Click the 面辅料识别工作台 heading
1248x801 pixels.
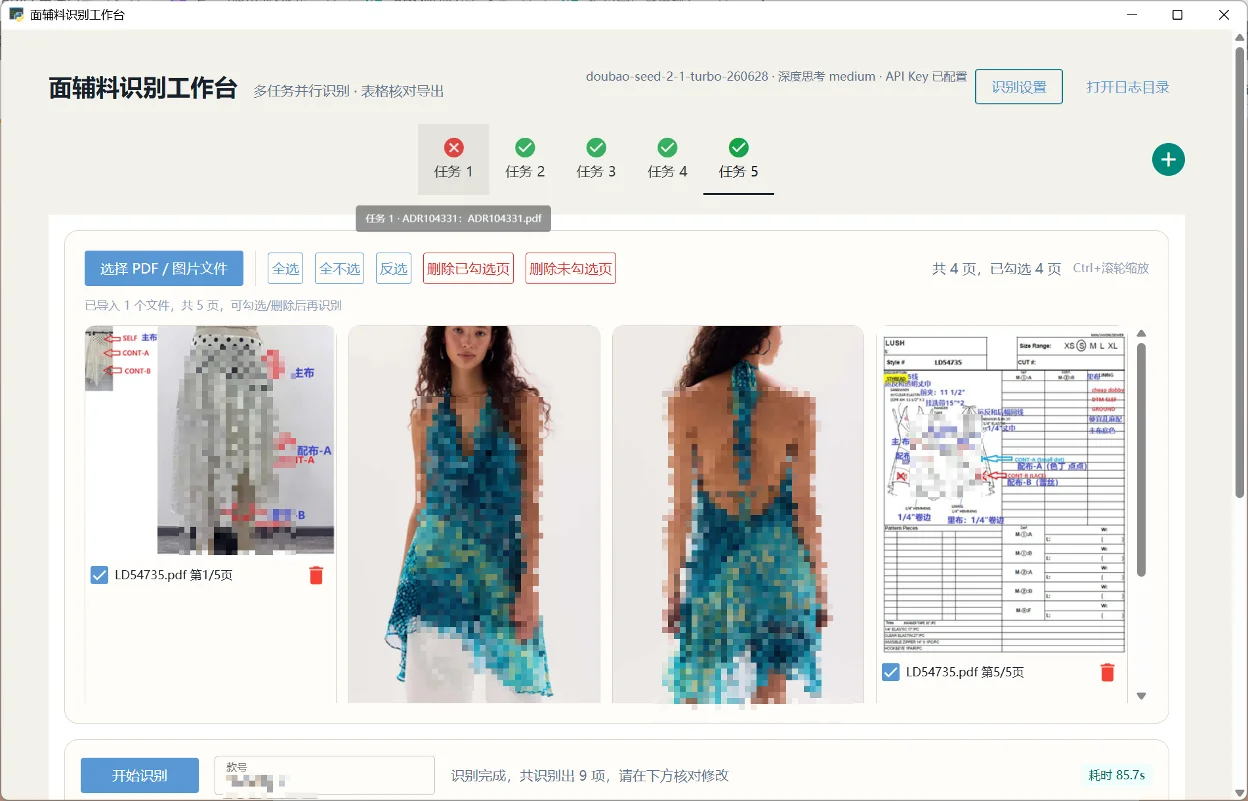tap(143, 88)
